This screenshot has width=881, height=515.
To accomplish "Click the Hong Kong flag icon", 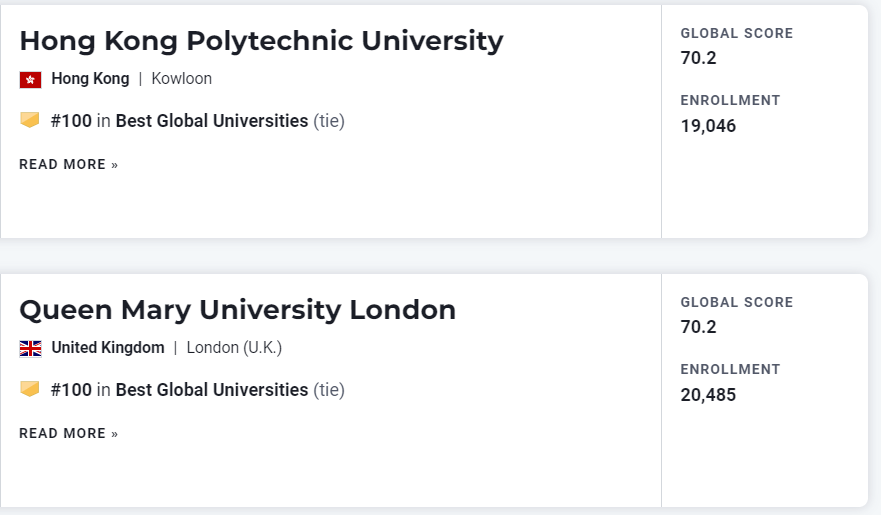I will 30,79.
